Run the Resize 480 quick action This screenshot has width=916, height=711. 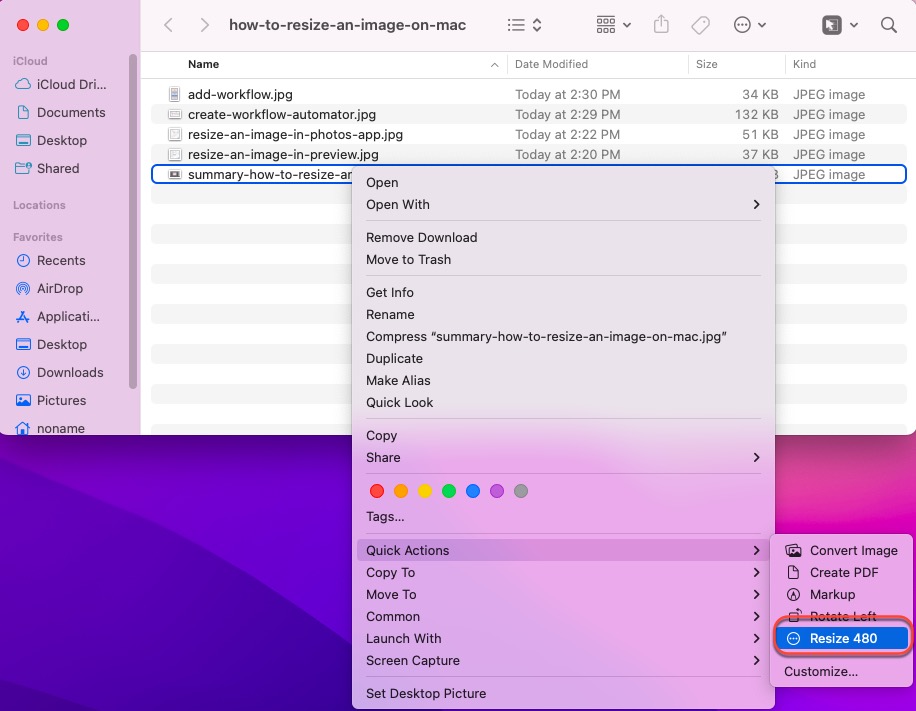842,638
